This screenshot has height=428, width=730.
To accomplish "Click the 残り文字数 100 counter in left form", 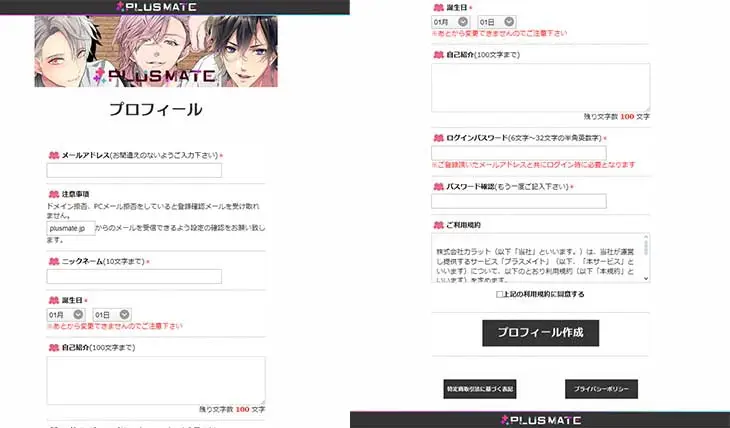I will click(232, 409).
